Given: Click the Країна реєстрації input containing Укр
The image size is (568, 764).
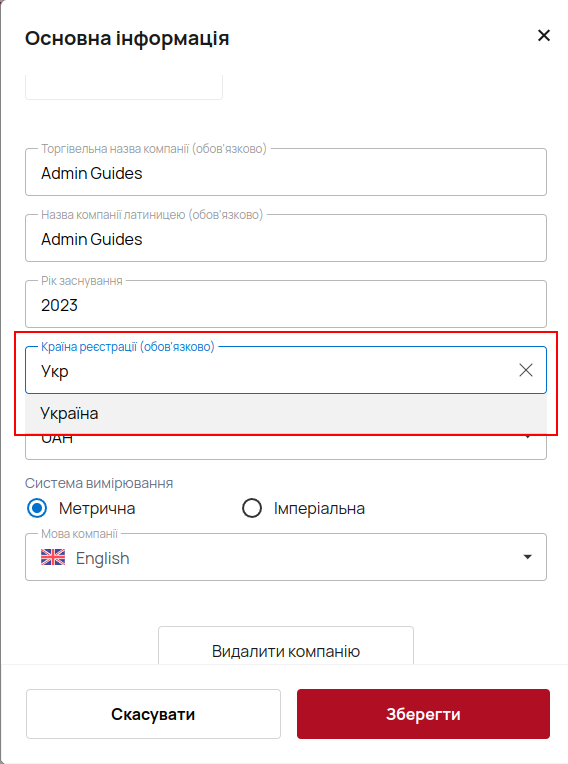Looking at the screenshot, I should tap(273, 370).
